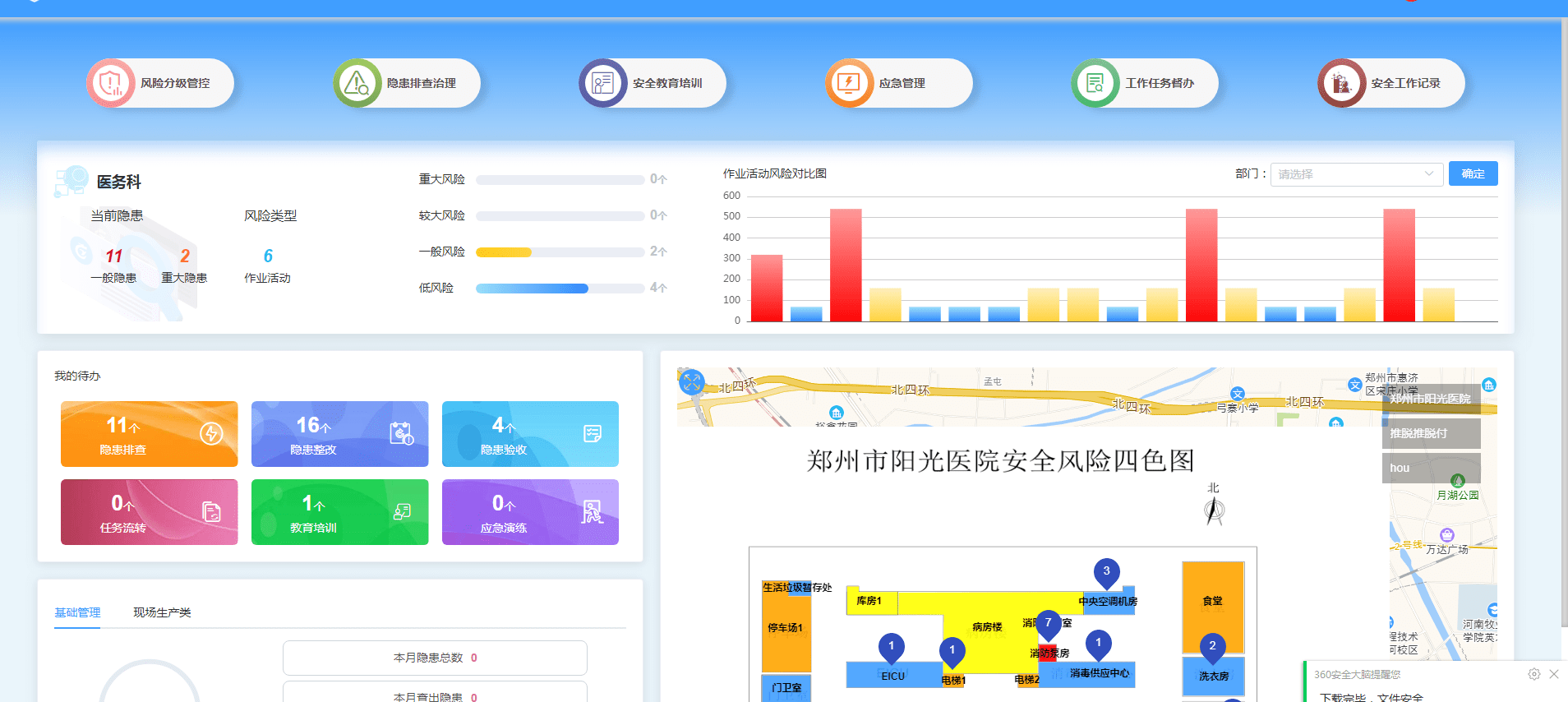Open the 隐患排查 pending card

click(149, 434)
